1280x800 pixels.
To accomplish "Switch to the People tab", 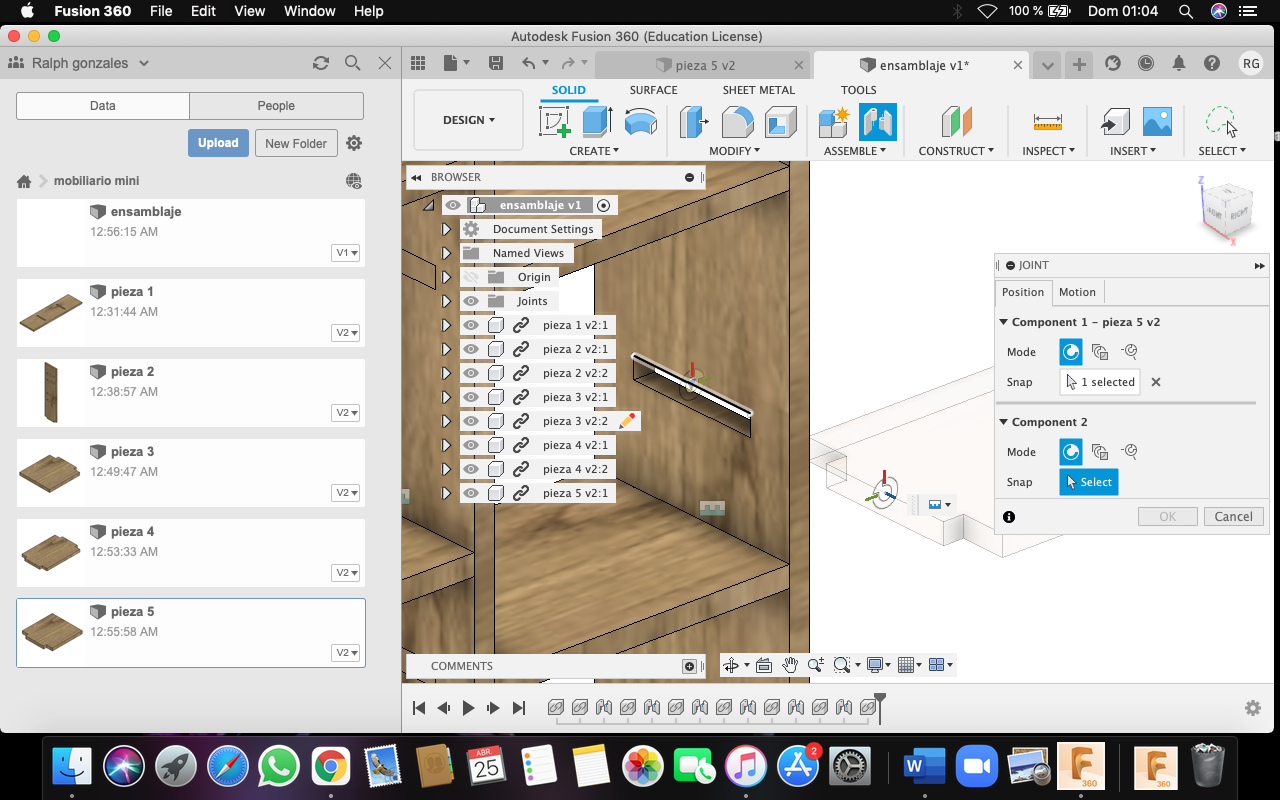I will (276, 106).
